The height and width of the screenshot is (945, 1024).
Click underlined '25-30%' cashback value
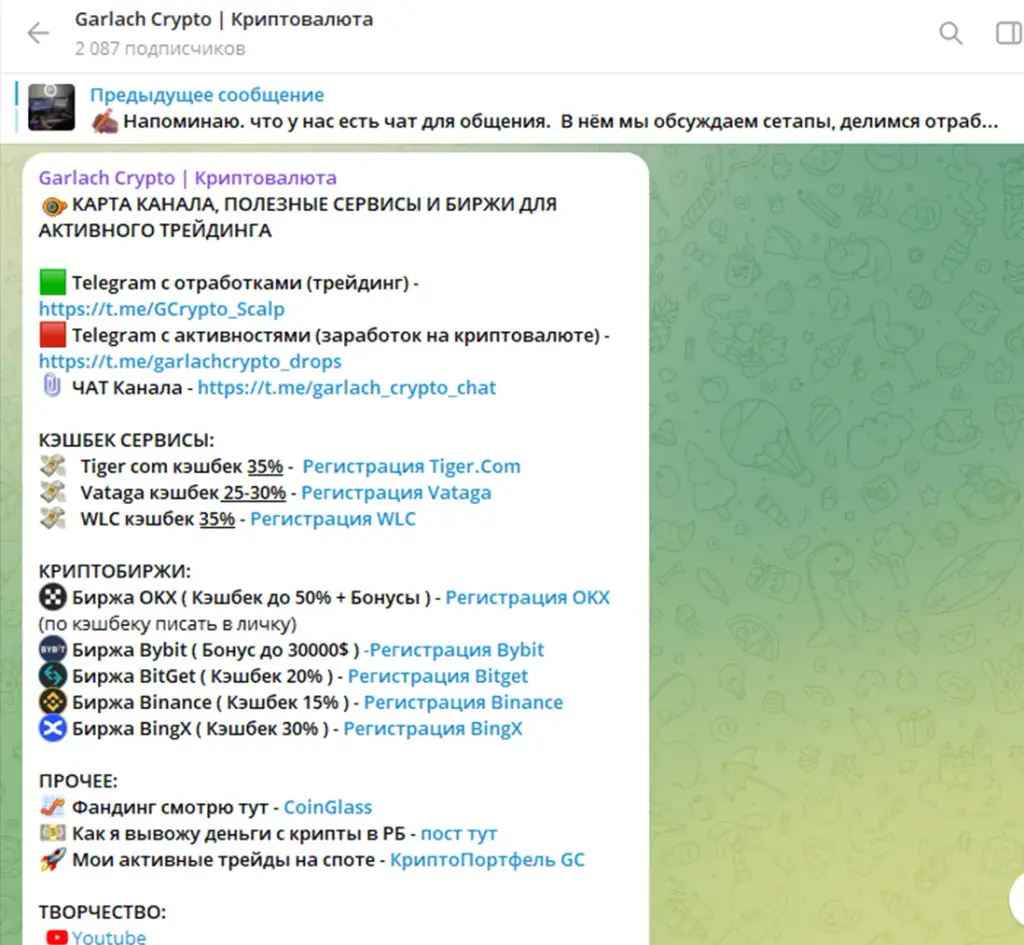253,492
